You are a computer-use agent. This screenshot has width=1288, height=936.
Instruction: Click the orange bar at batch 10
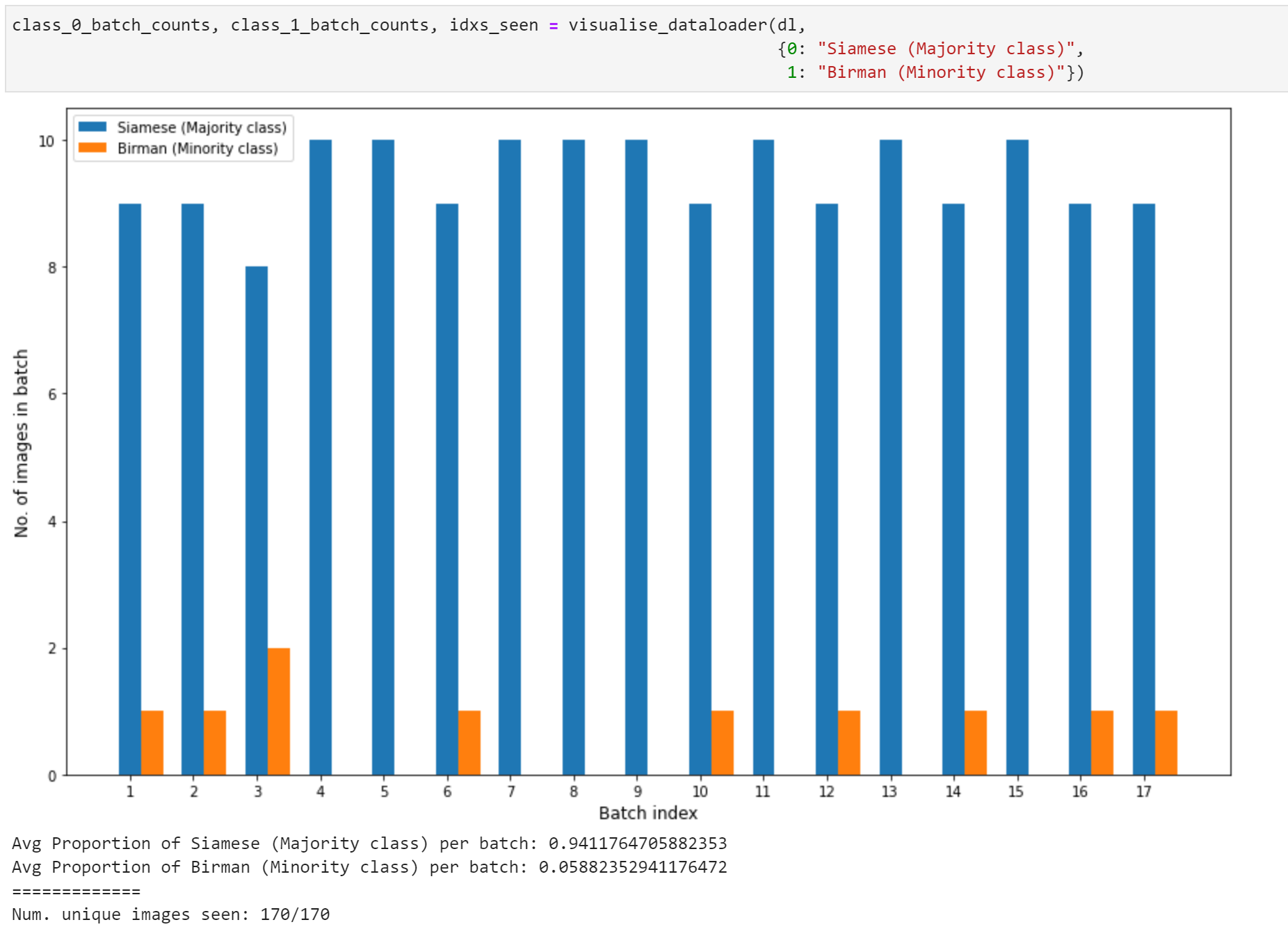tap(723, 743)
